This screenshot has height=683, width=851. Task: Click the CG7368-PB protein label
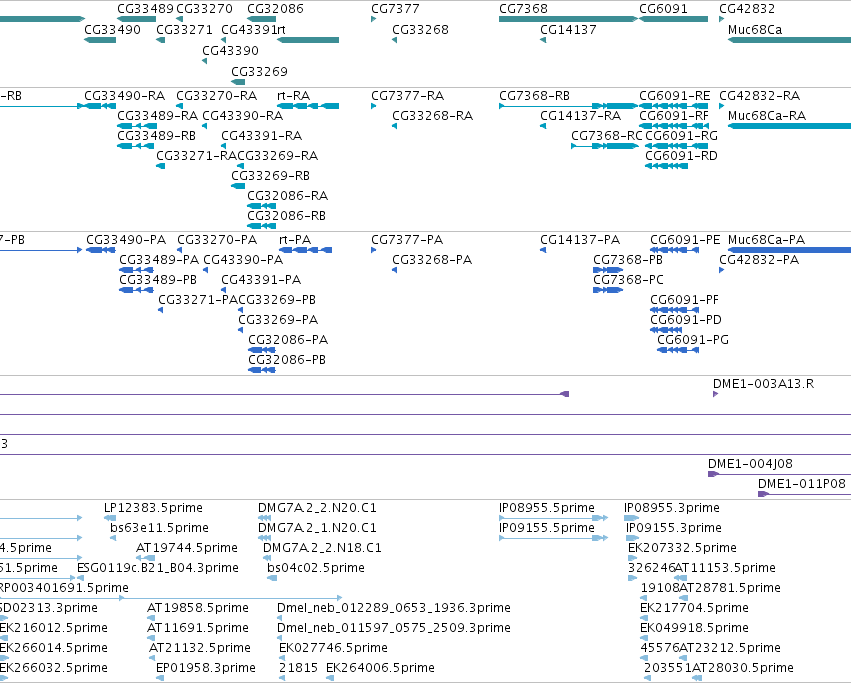click(x=628, y=260)
